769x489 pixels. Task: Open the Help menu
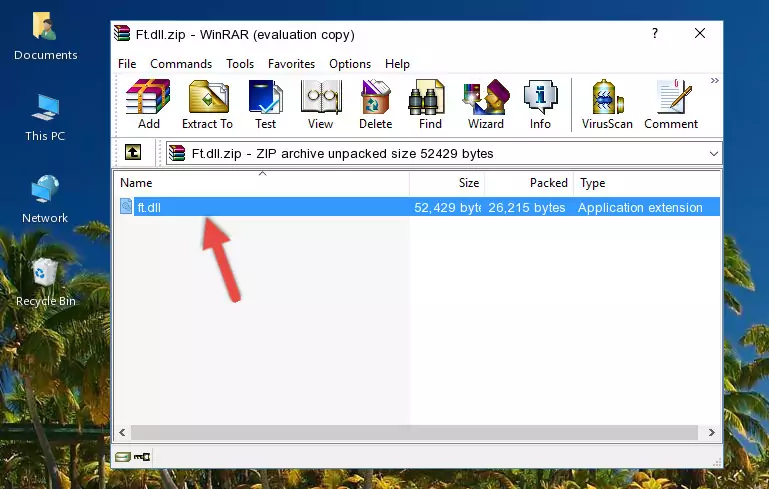point(397,64)
